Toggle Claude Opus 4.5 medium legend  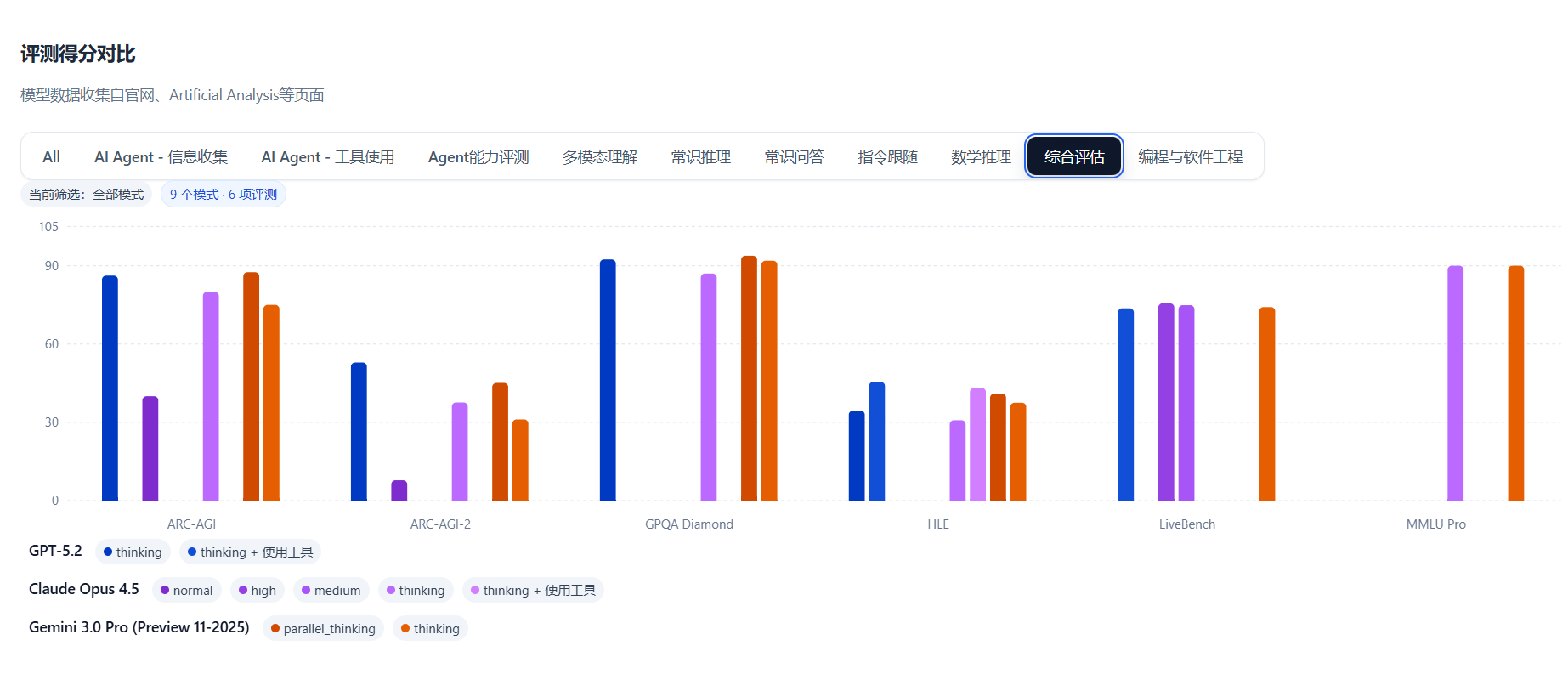[x=331, y=591]
